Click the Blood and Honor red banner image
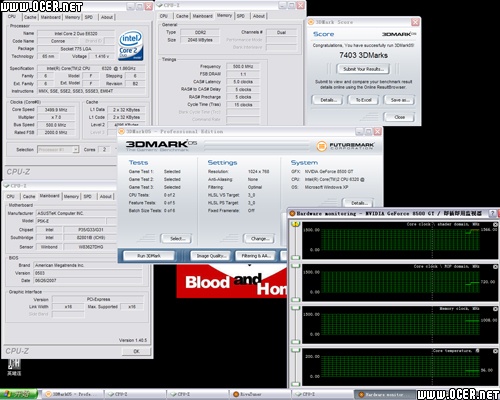The height and width of the screenshot is (400, 500). (232, 281)
